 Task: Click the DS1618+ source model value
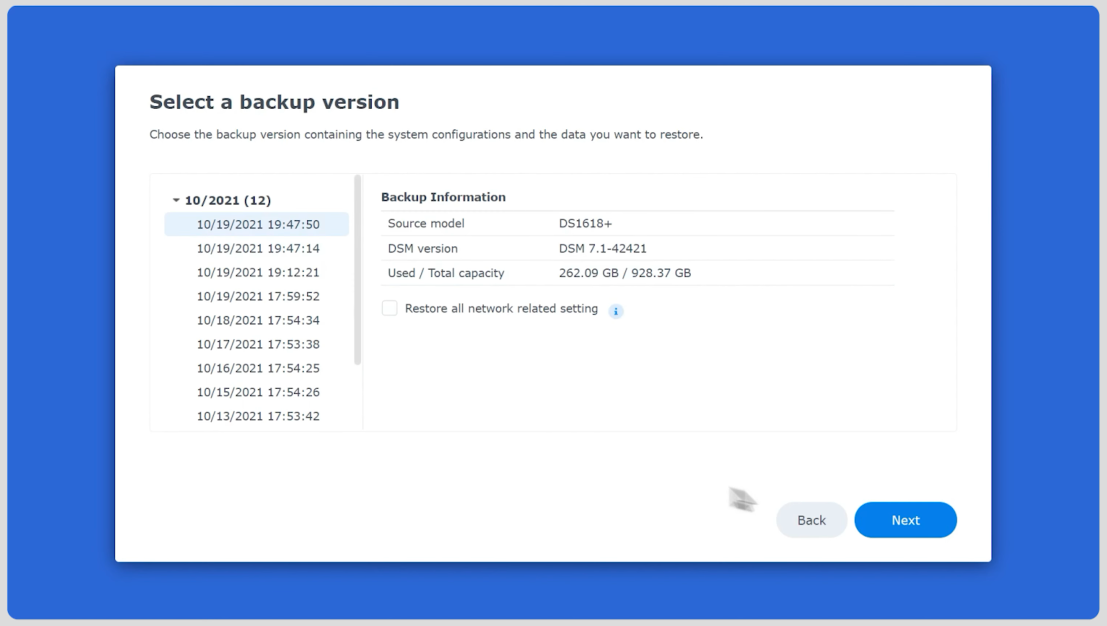[585, 224]
